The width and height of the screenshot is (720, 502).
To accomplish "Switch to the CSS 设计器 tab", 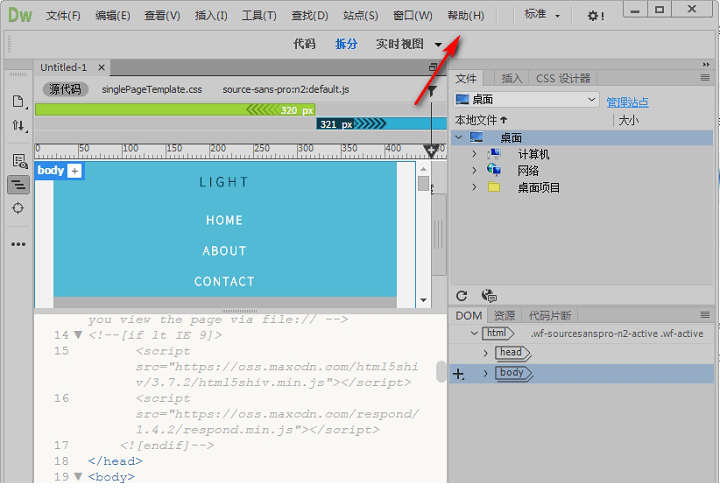I will tap(563, 79).
